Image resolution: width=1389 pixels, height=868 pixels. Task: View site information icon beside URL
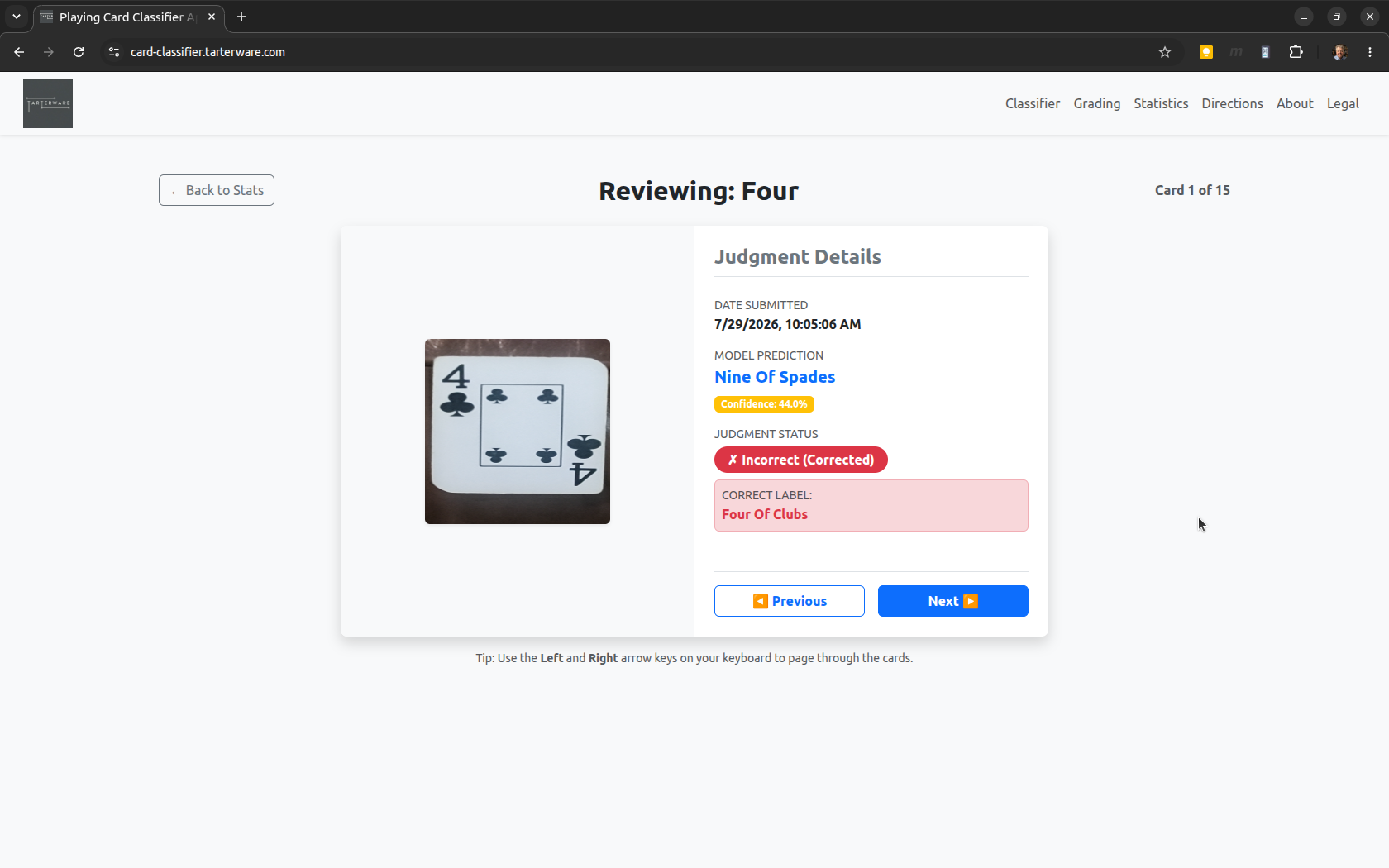(x=114, y=52)
